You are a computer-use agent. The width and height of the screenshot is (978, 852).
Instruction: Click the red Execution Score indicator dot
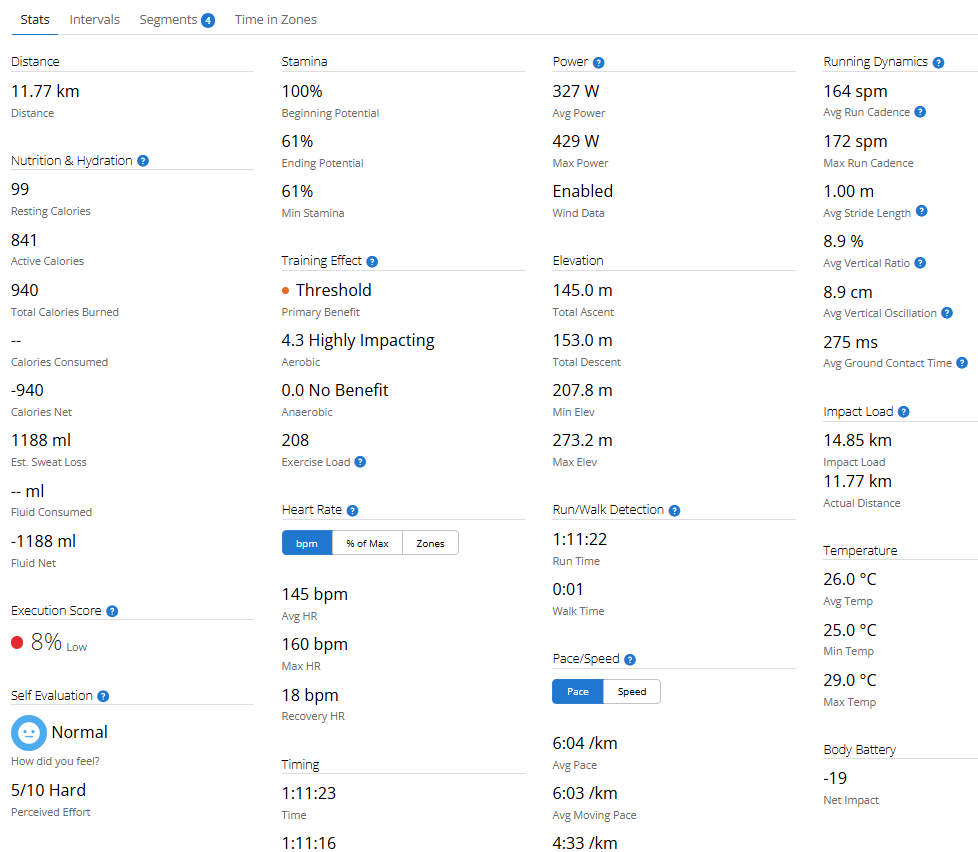click(x=17, y=643)
